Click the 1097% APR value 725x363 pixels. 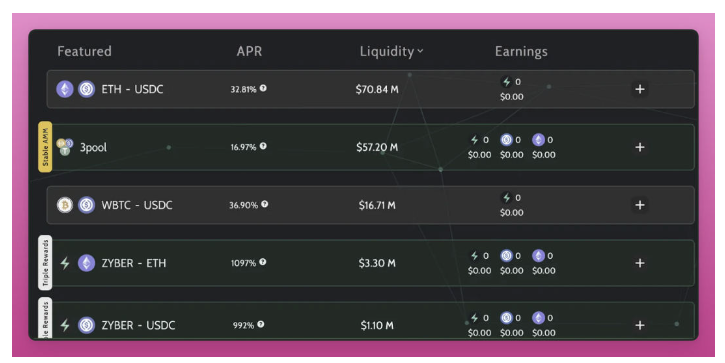pos(243,263)
